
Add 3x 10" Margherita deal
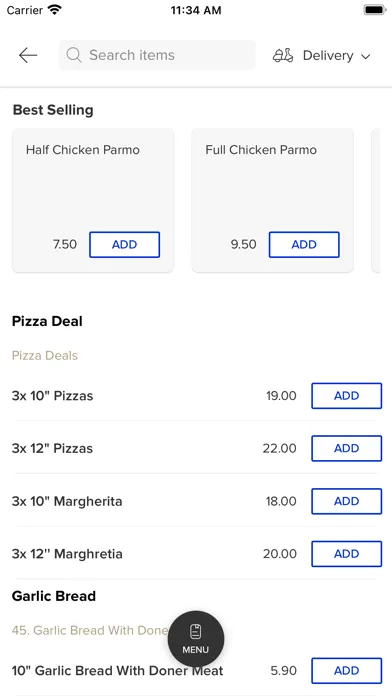tap(346, 501)
